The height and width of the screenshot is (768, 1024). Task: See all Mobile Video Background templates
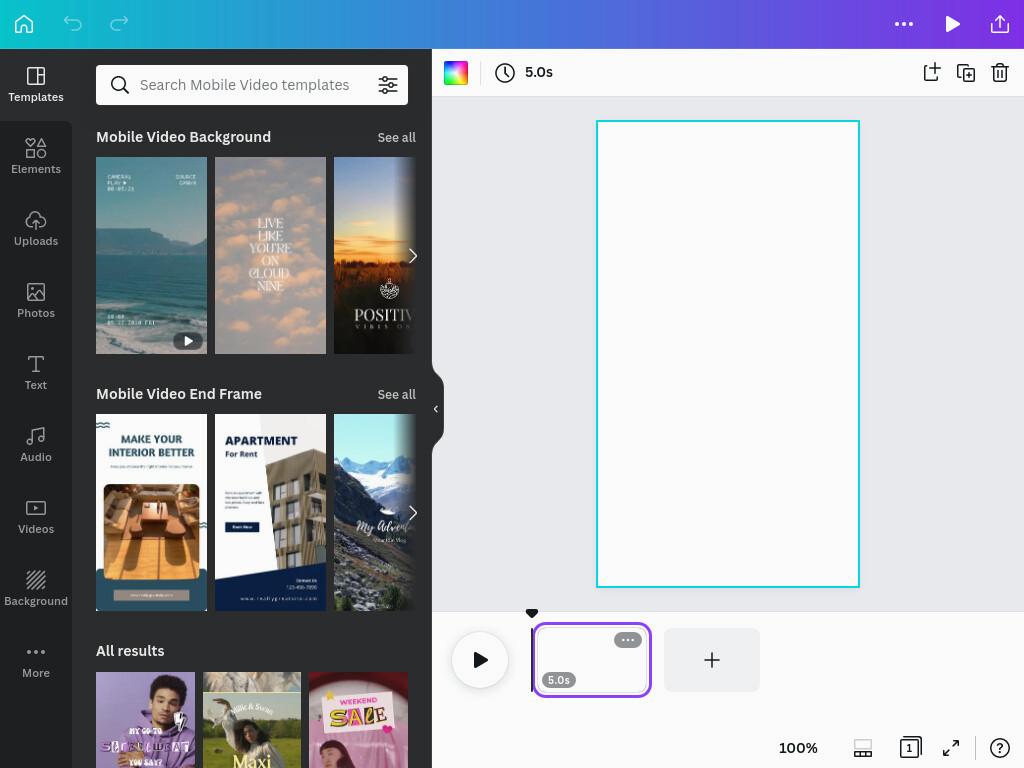[x=396, y=137]
